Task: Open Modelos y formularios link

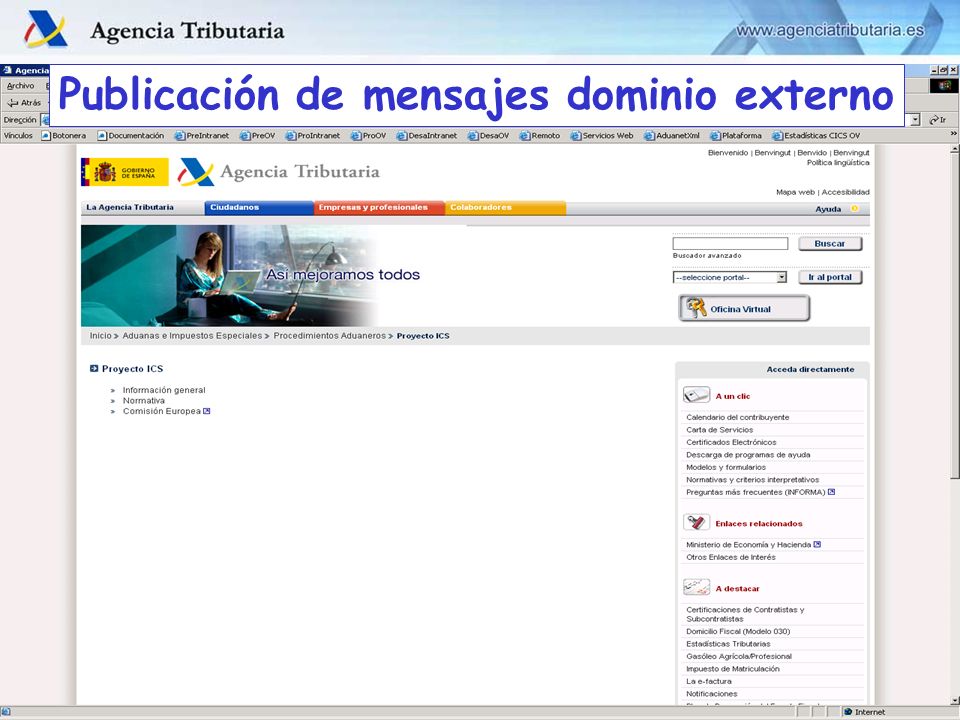Action: (726, 467)
